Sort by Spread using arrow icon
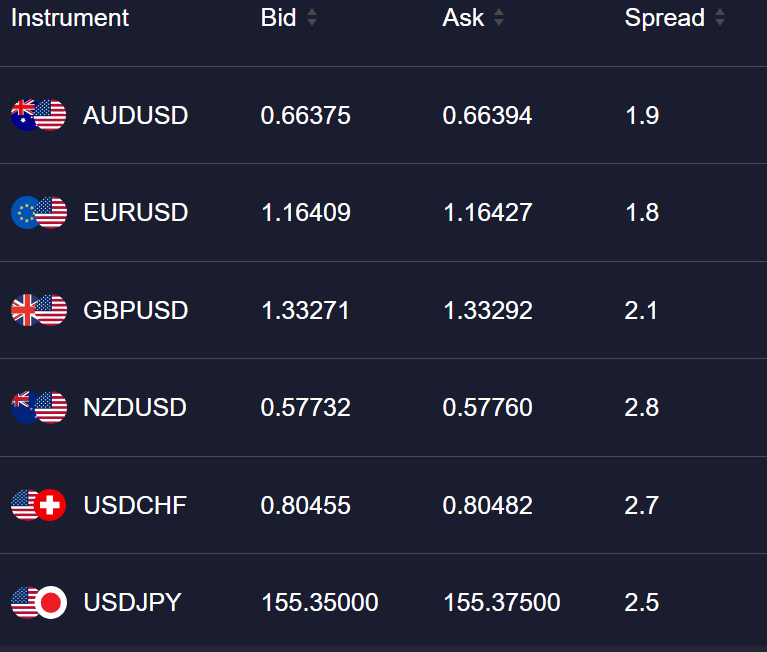This screenshot has width=767, height=652. pos(720,18)
